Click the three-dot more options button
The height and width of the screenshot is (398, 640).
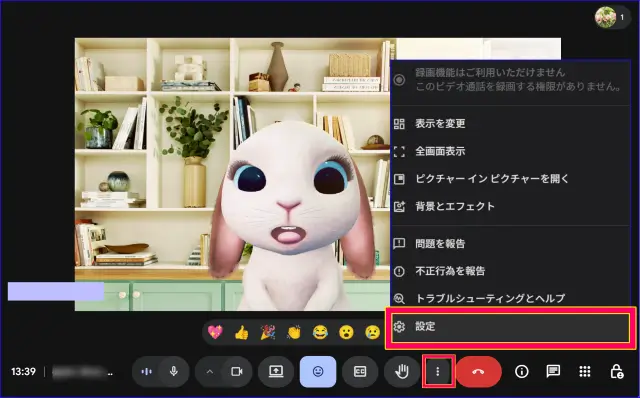tap(438, 371)
